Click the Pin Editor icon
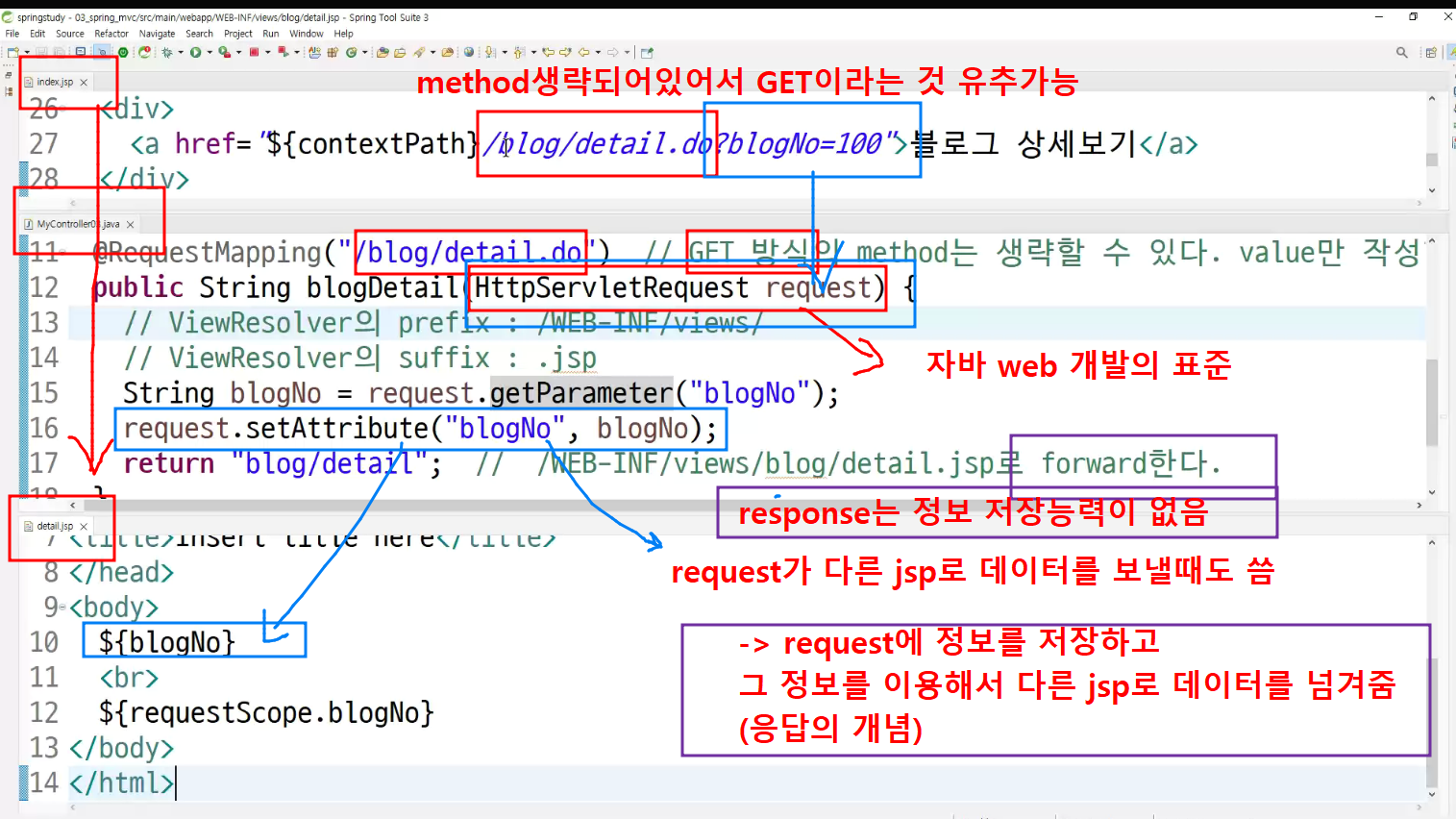 point(648,52)
